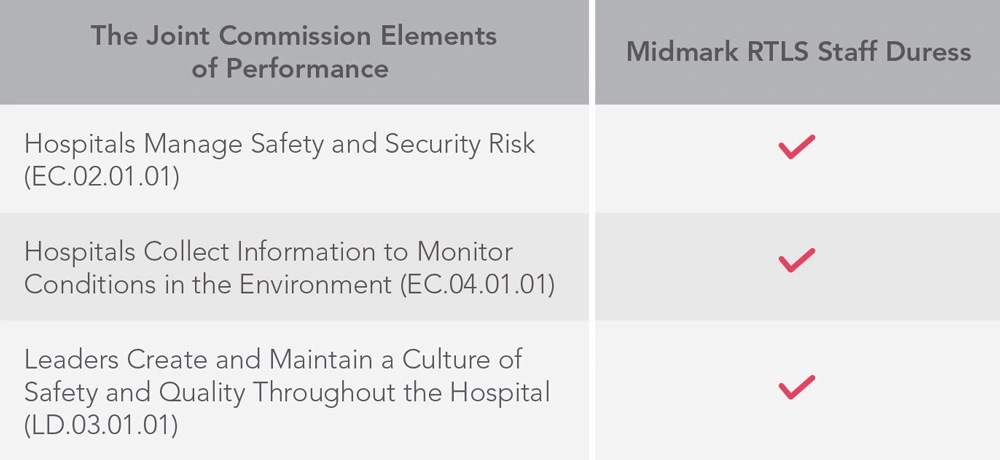Click "Safety and Quality Throughout the Hospital"
Viewport: 1000px width, 460px height.
(x=287, y=393)
